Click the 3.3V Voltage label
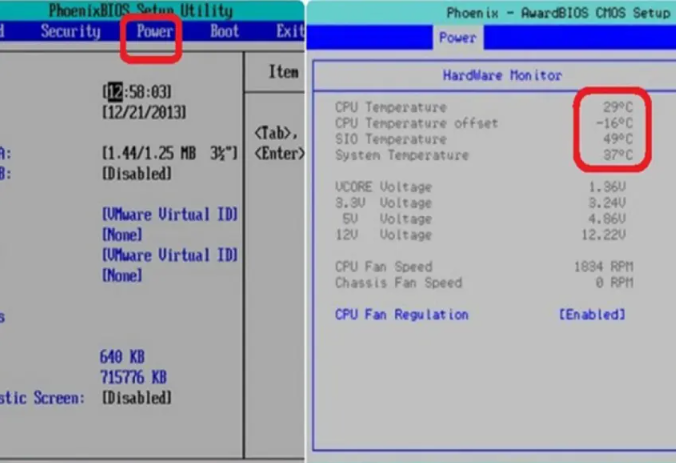The height and width of the screenshot is (463, 676). coord(383,203)
